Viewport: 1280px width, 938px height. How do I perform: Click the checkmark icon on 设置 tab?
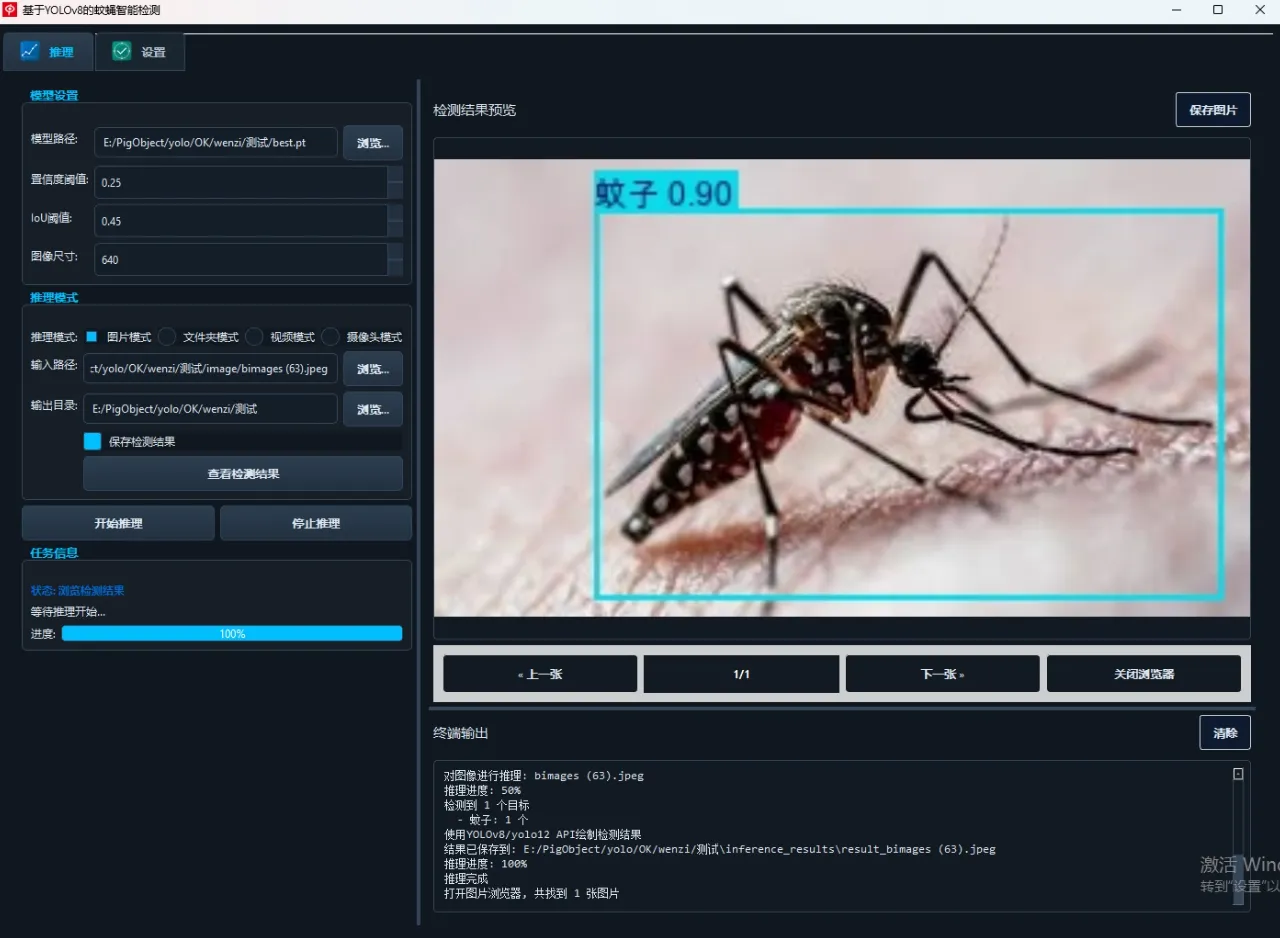[x=121, y=51]
